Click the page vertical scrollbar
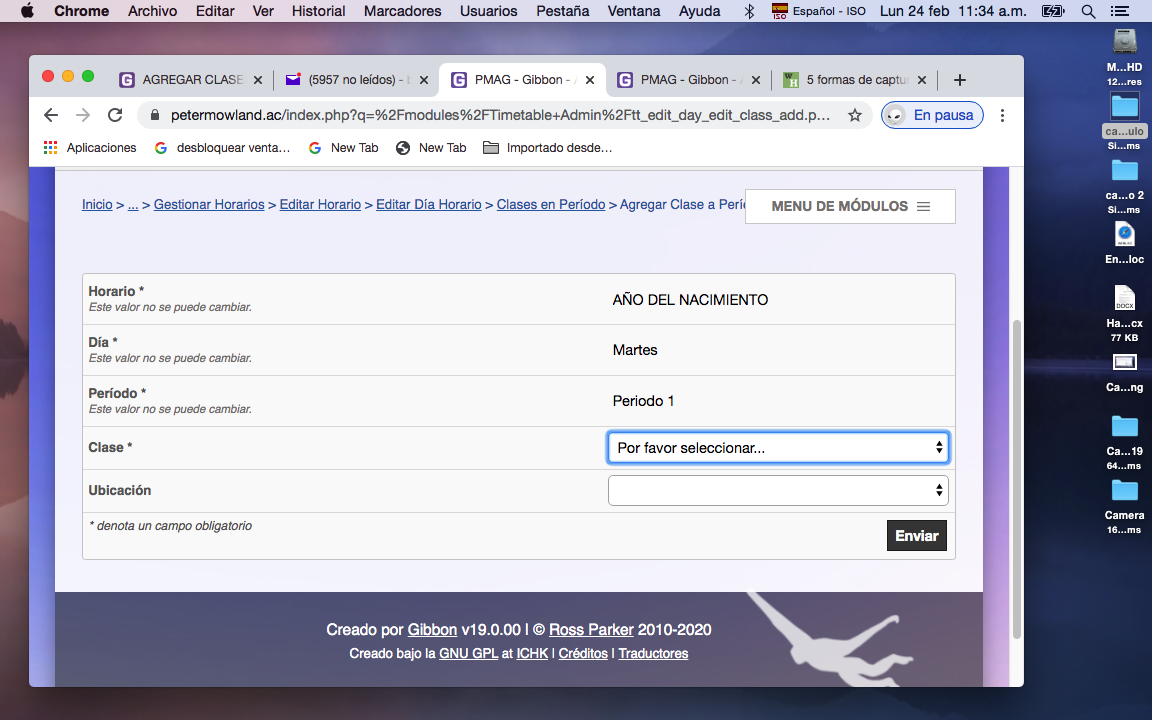This screenshot has width=1152, height=720. [x=1017, y=478]
